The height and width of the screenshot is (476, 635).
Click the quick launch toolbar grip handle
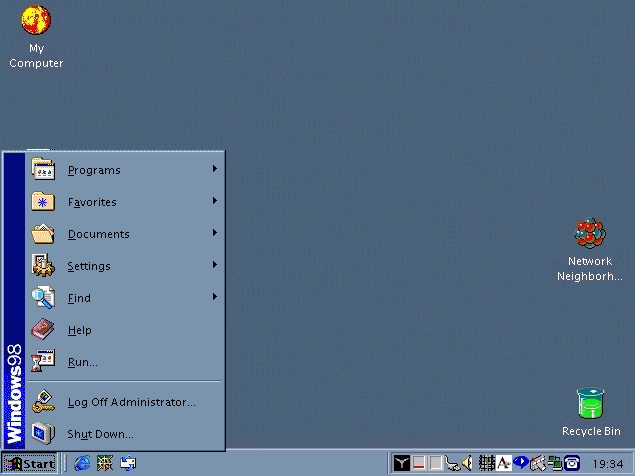(64, 463)
